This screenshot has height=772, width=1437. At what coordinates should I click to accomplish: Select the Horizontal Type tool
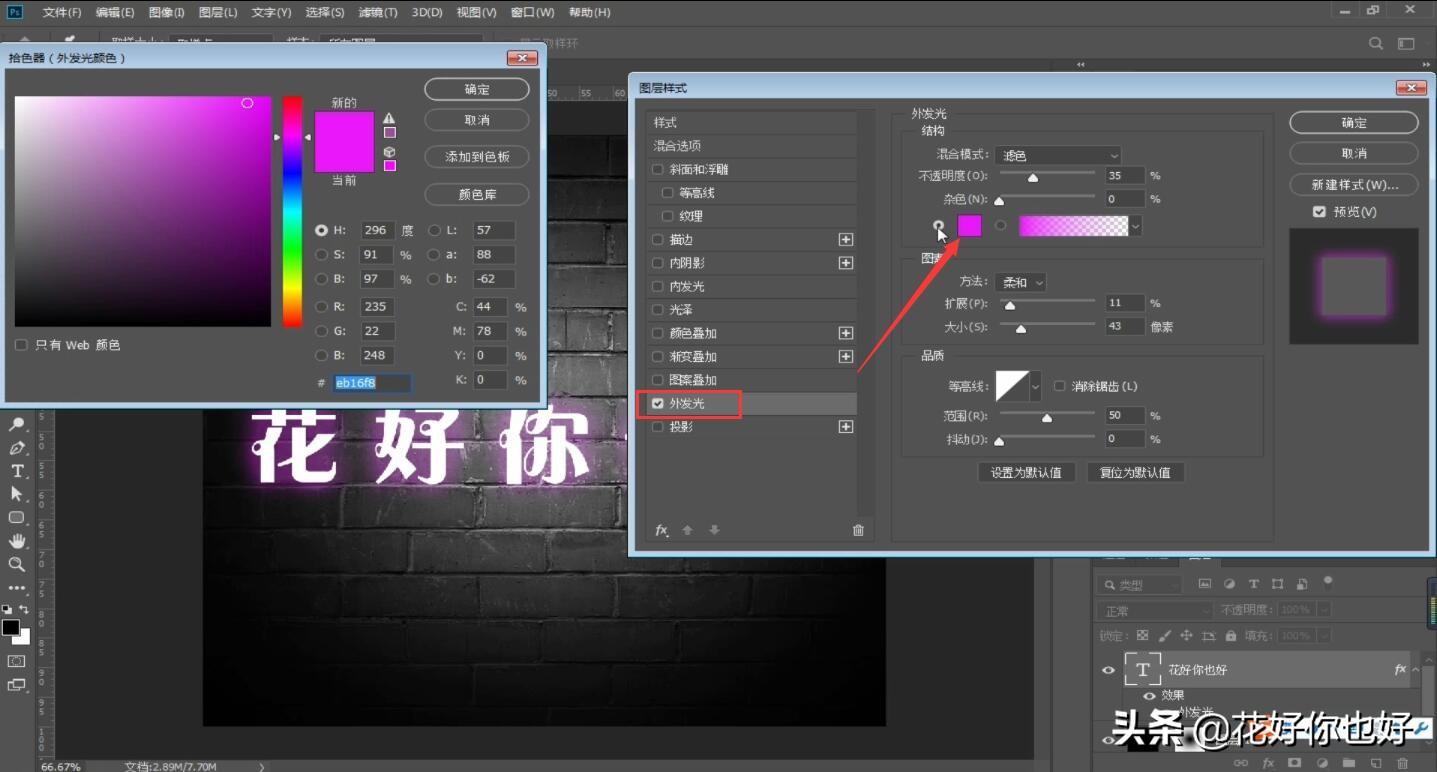(17, 471)
